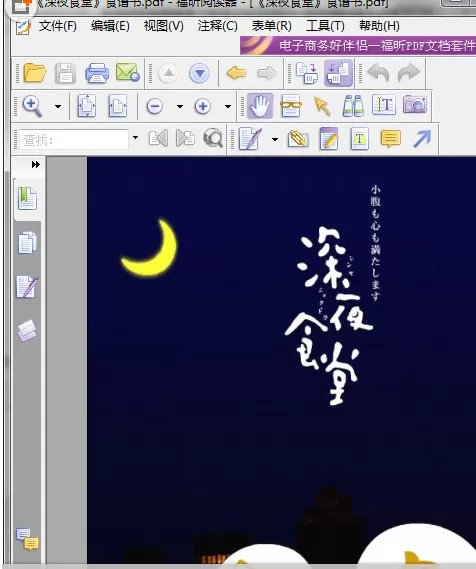Open the signatures pen side panel
Image resolution: width=476 pixels, height=569 pixels.
pyautogui.click(x=28, y=287)
